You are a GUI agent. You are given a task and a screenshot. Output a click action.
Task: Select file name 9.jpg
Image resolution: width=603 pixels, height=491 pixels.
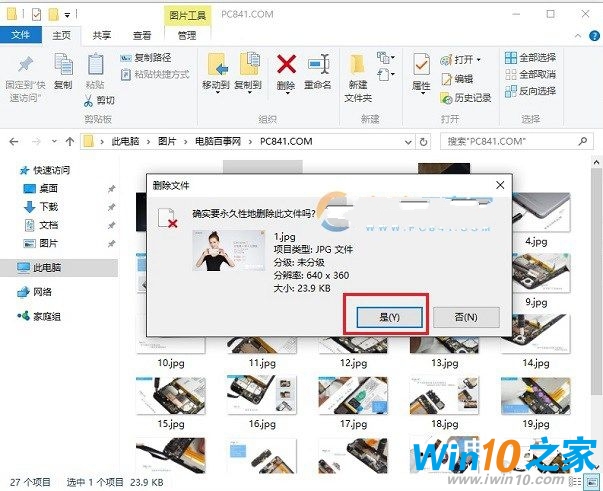point(536,302)
